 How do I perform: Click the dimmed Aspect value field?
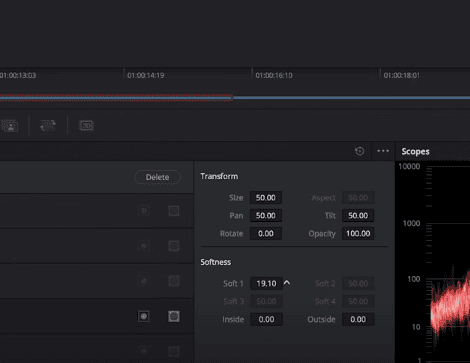coord(358,198)
